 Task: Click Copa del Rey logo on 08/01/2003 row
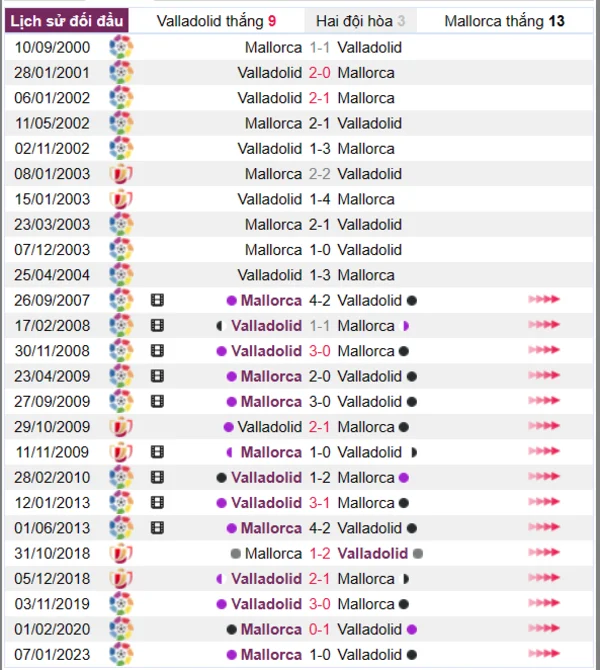121,173
